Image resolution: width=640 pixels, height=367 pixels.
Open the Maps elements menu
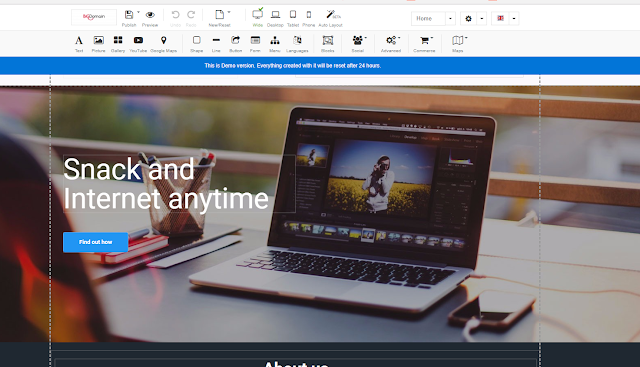(458, 40)
